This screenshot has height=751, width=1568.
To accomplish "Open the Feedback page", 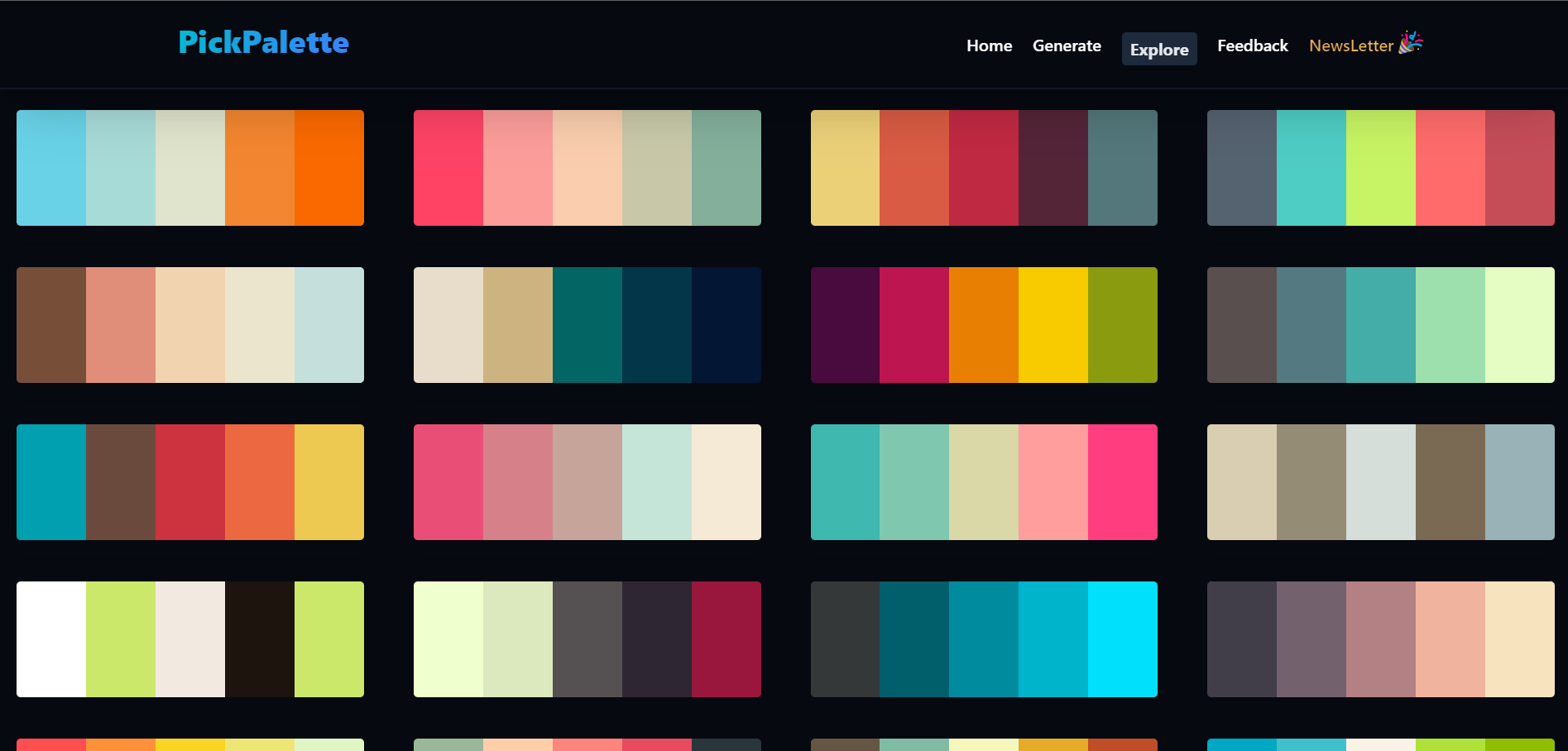I will pyautogui.click(x=1252, y=45).
